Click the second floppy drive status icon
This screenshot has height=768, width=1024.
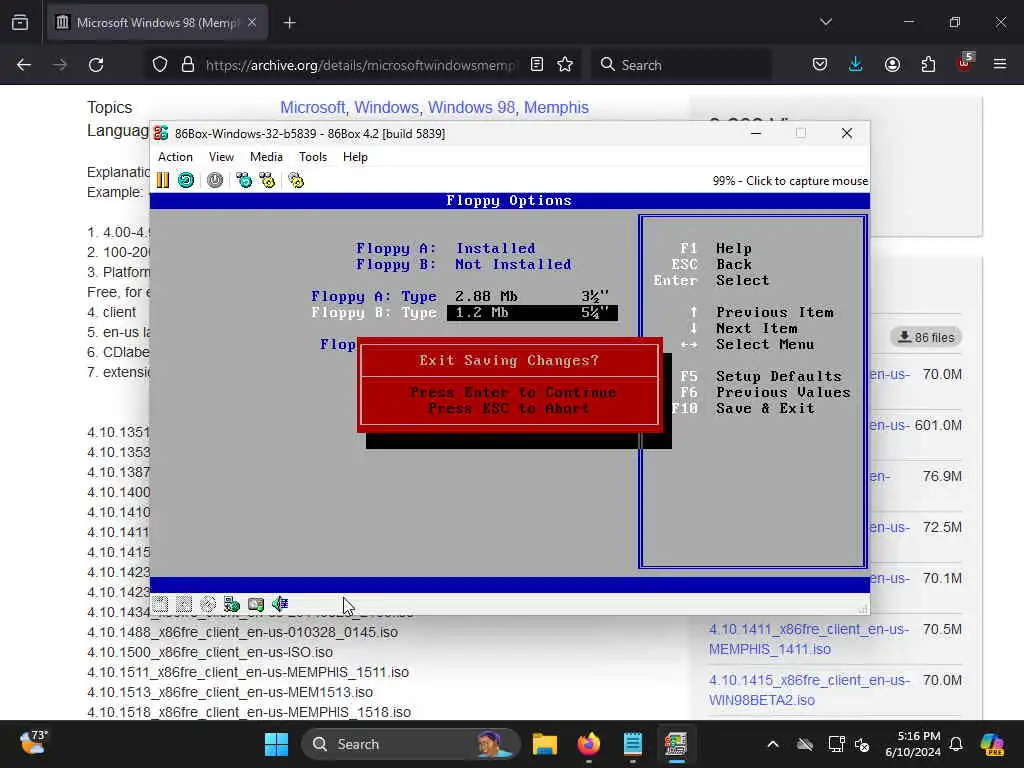(184, 604)
